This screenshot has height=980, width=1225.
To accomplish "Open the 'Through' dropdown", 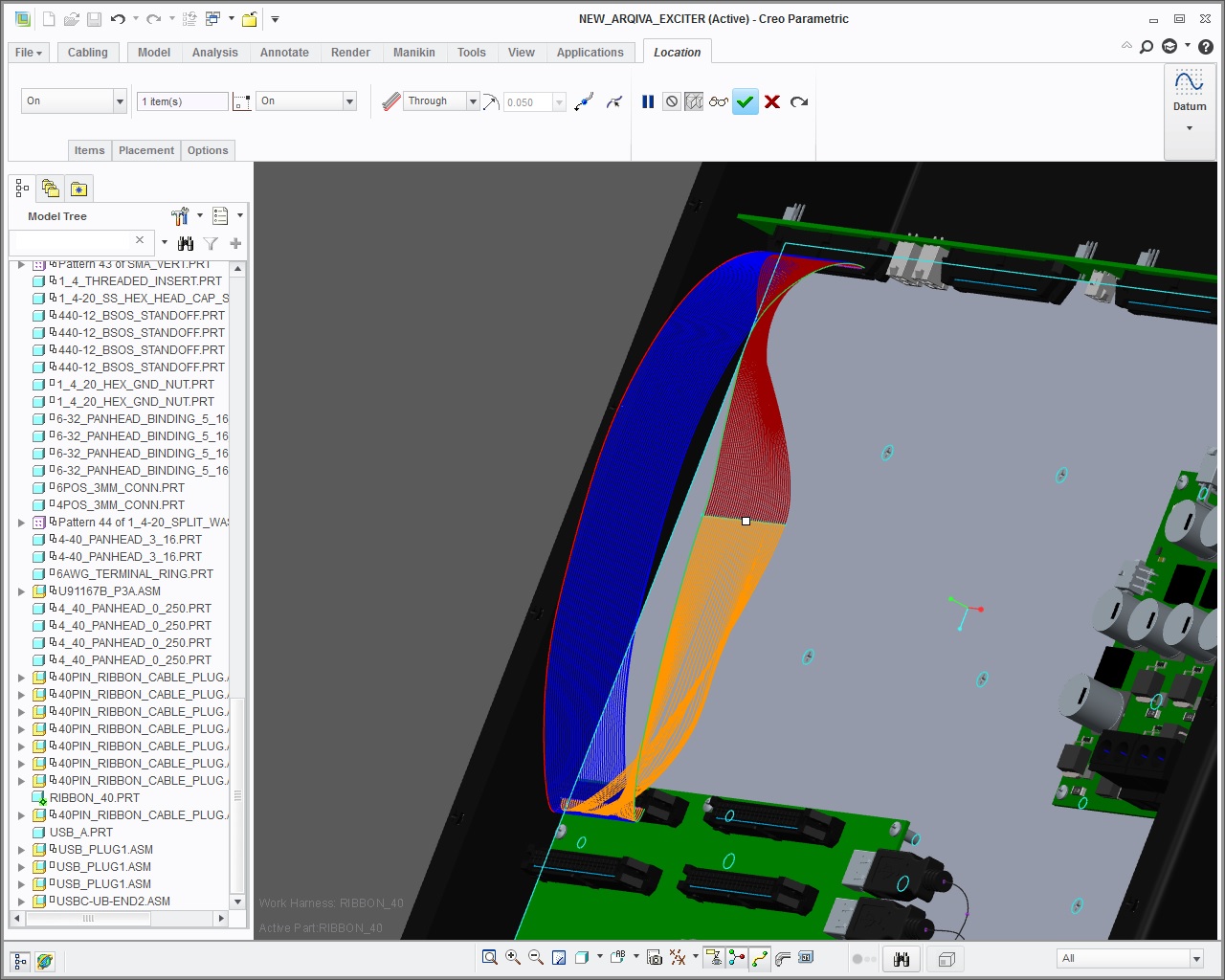I will pos(441,101).
